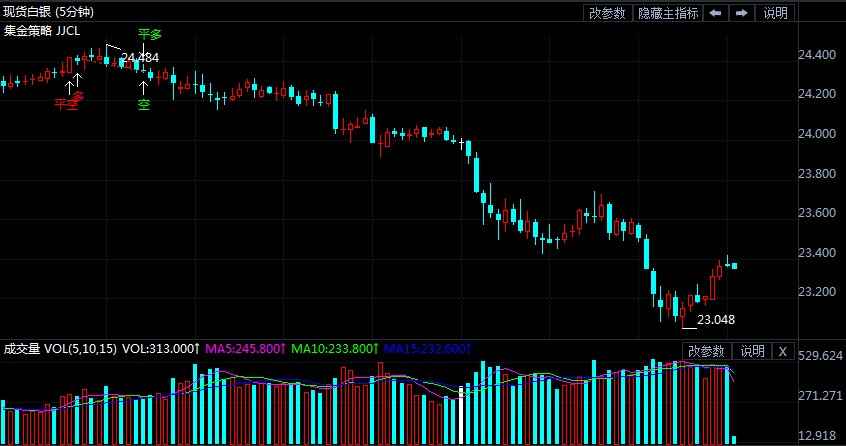This screenshot has height=446, width=846.
Task: Click the 成交量 VOL(5,10,15) indicator label
Action: [x=59, y=350]
